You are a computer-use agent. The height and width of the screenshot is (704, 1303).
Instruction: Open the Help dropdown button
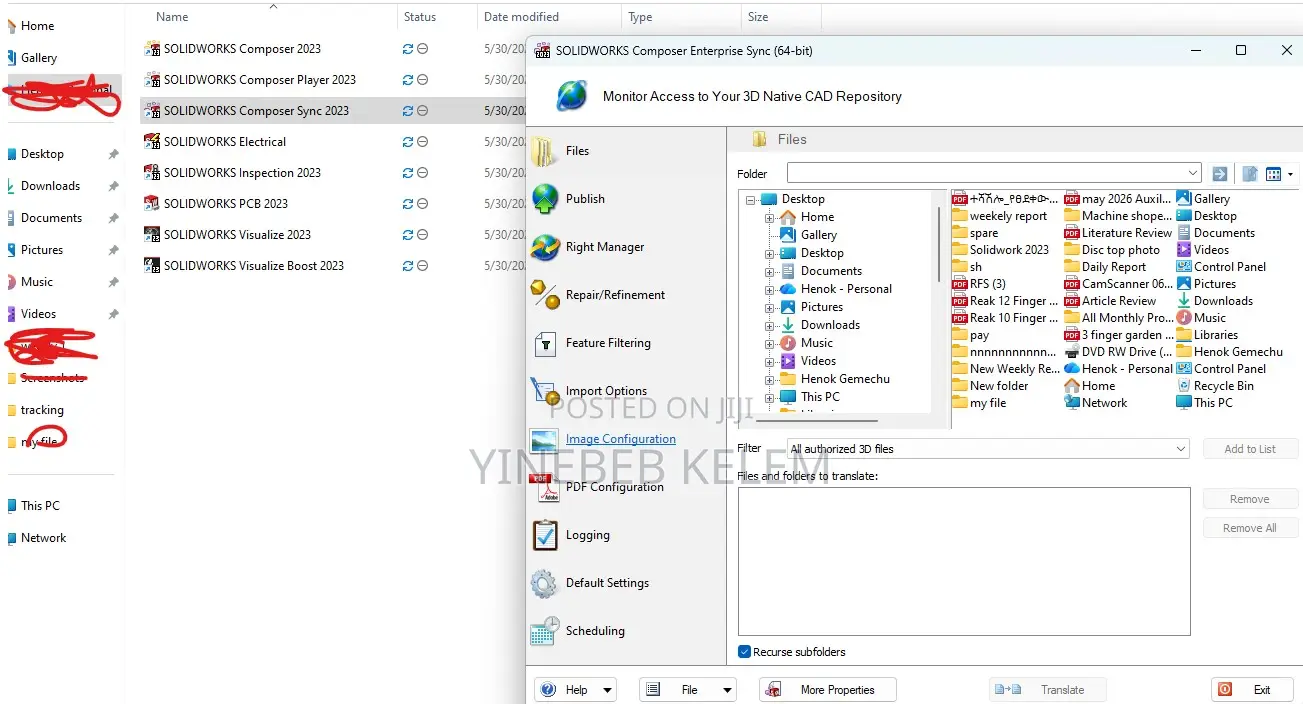click(x=575, y=690)
